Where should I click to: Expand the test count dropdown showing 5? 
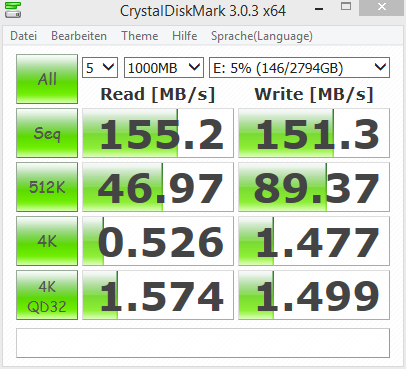100,68
